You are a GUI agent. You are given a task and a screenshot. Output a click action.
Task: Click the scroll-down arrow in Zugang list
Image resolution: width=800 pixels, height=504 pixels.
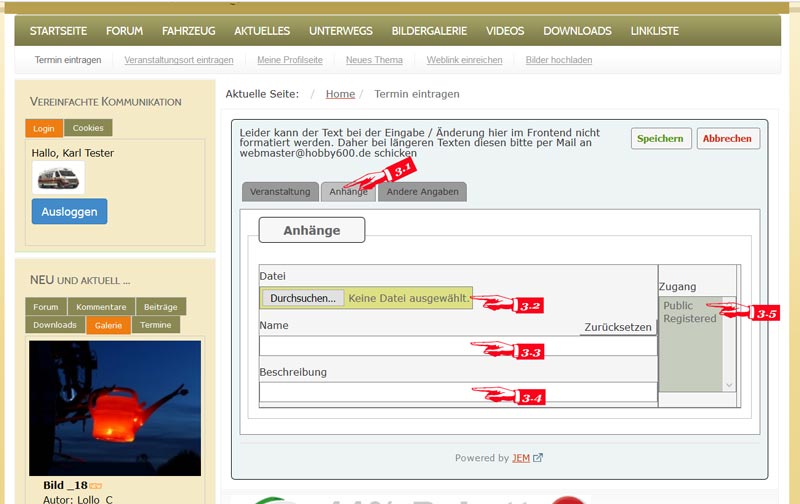(x=729, y=385)
